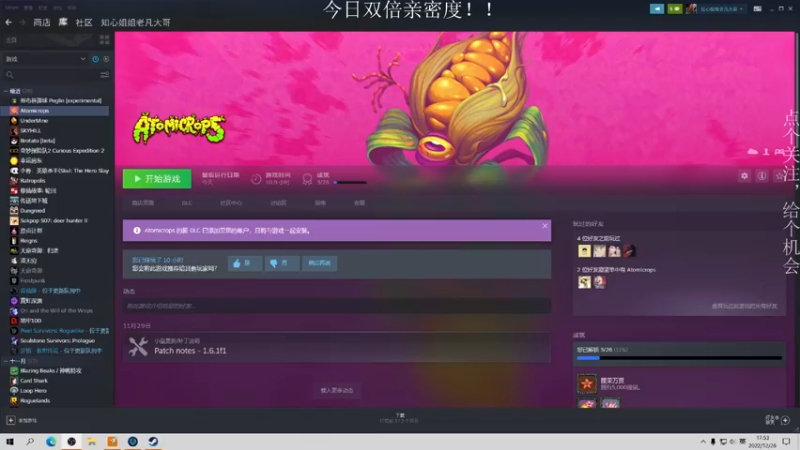Select UnderMine in the library list

pos(34,121)
